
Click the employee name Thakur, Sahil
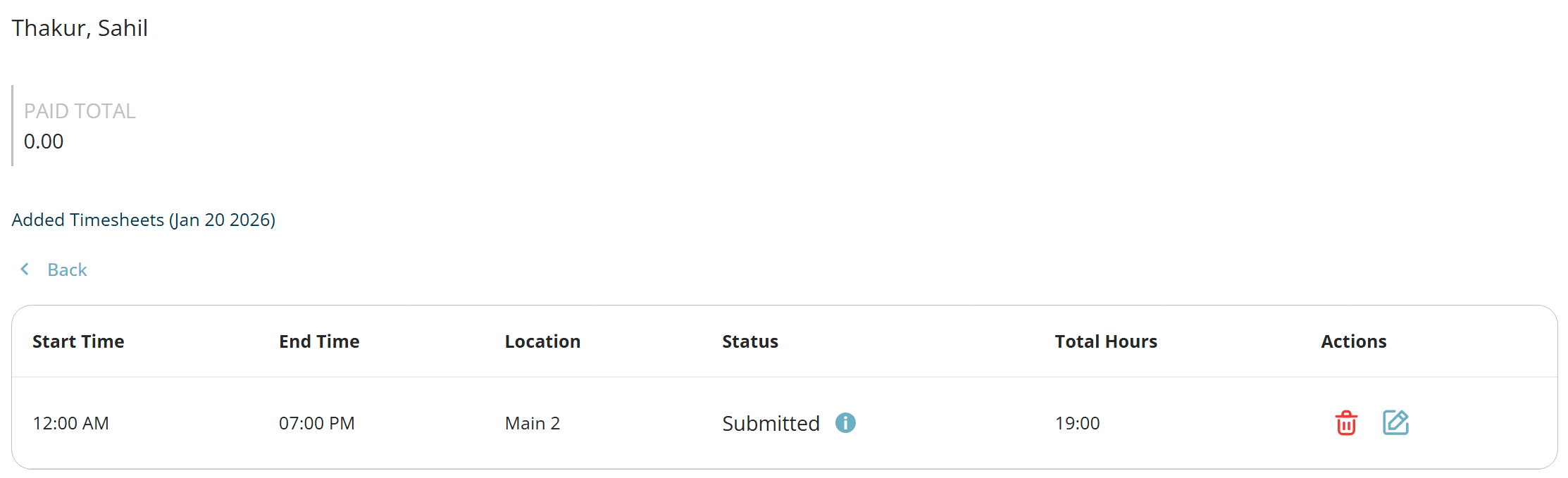click(x=80, y=28)
